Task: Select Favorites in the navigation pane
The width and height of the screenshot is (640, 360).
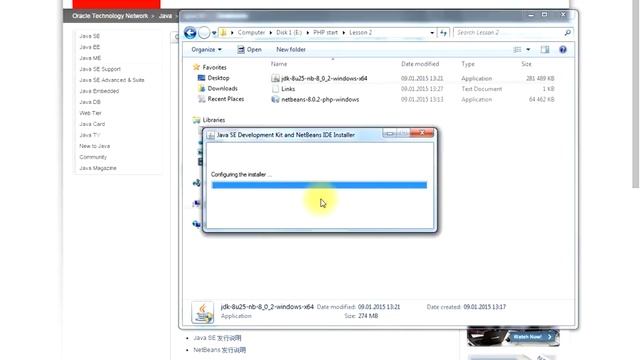Action: (214, 67)
